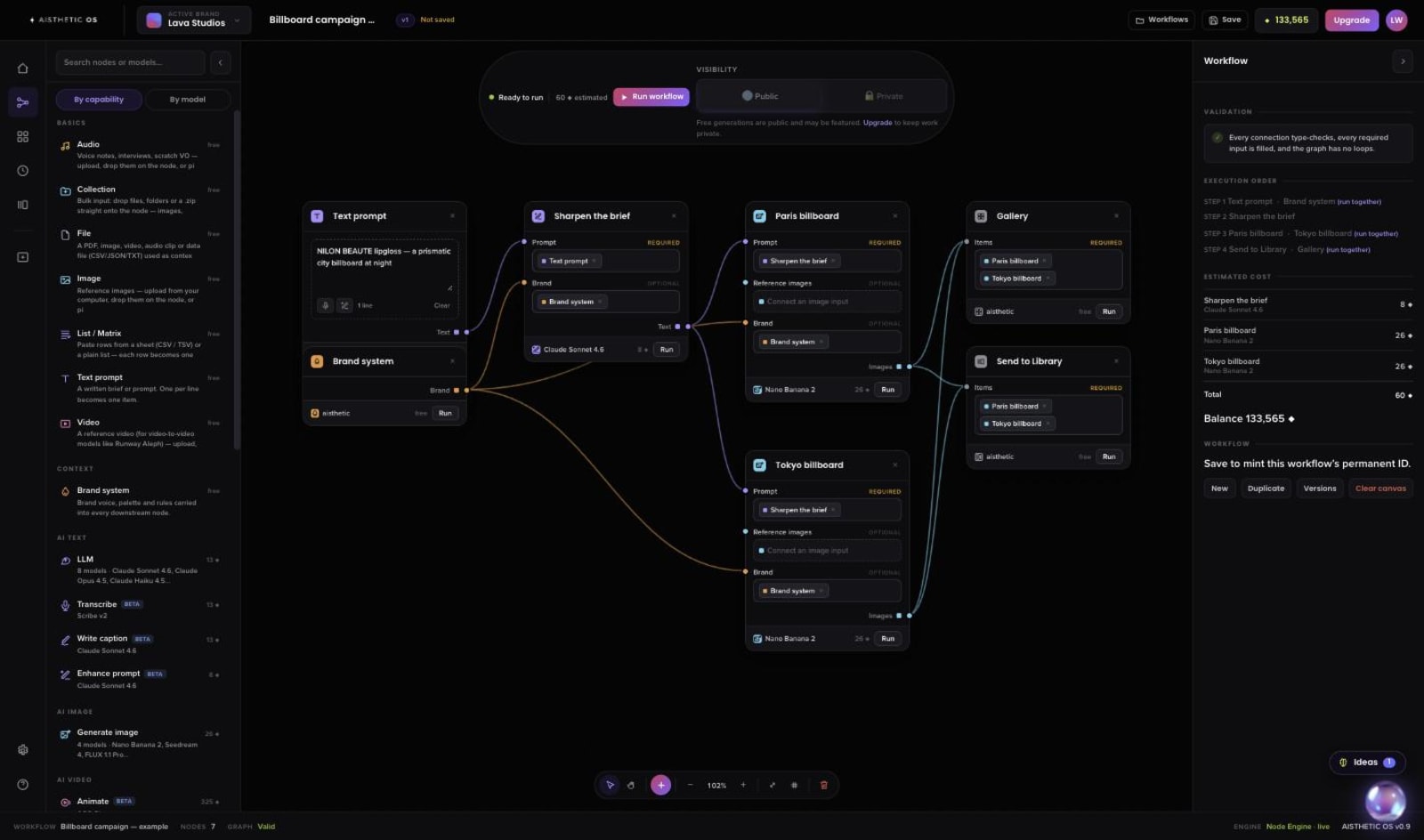
Task: Run the Paris billboard node
Action: tap(887, 390)
